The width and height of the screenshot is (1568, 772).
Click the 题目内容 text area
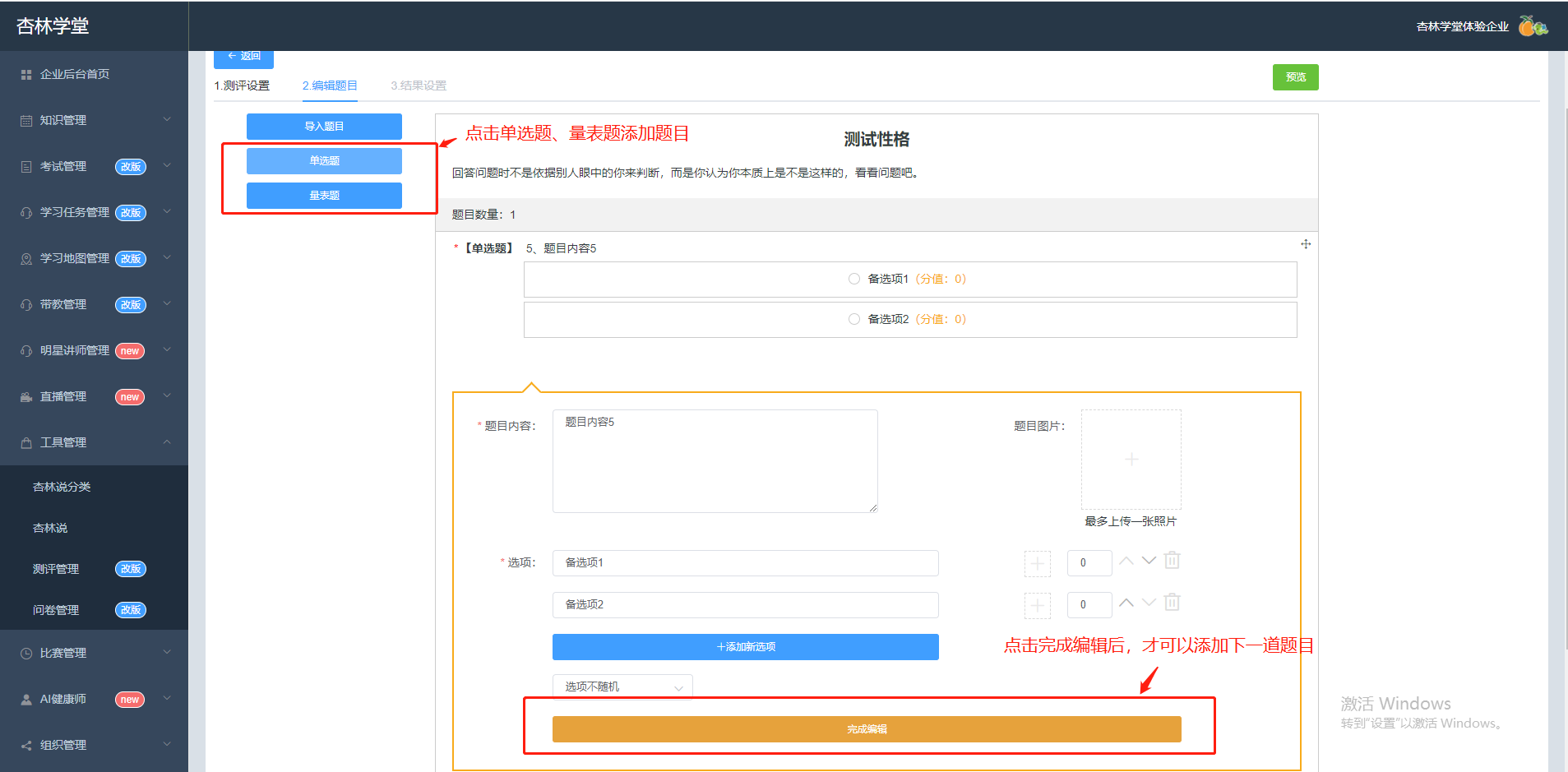[x=715, y=461]
